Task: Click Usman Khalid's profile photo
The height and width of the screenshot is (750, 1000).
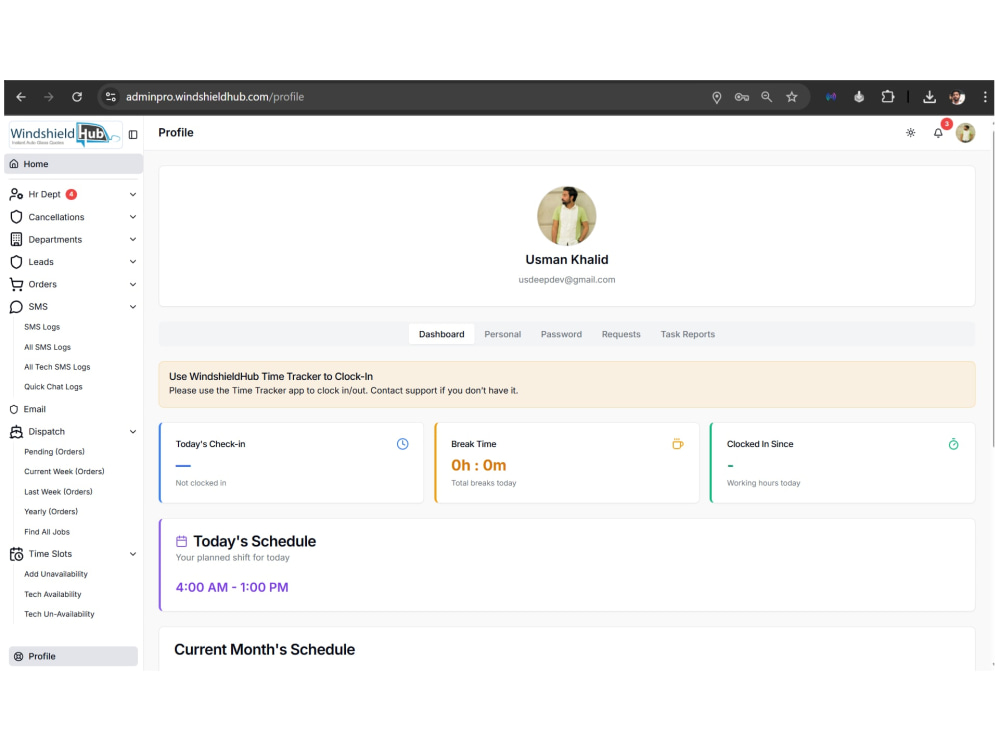Action: [566, 216]
